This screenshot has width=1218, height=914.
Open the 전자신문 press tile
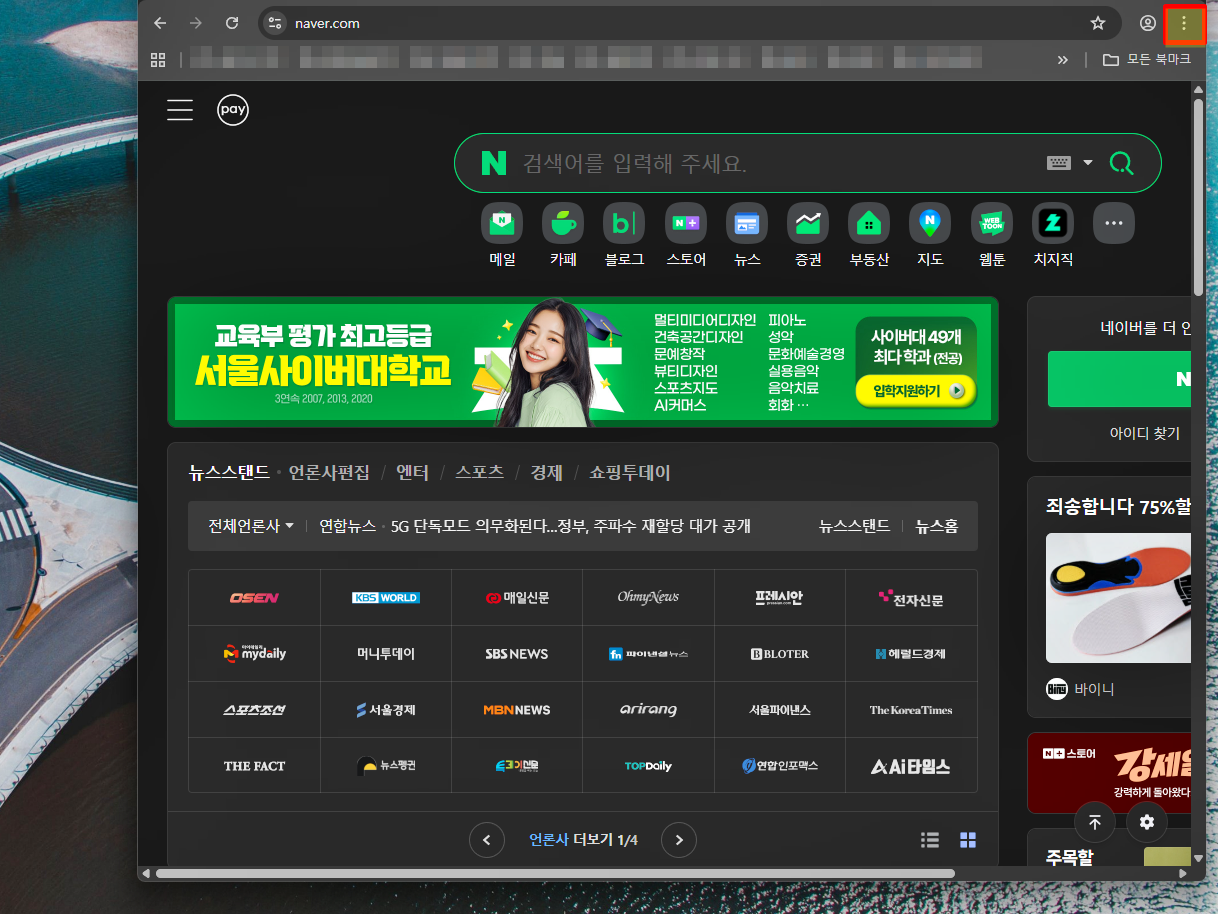tap(911, 598)
